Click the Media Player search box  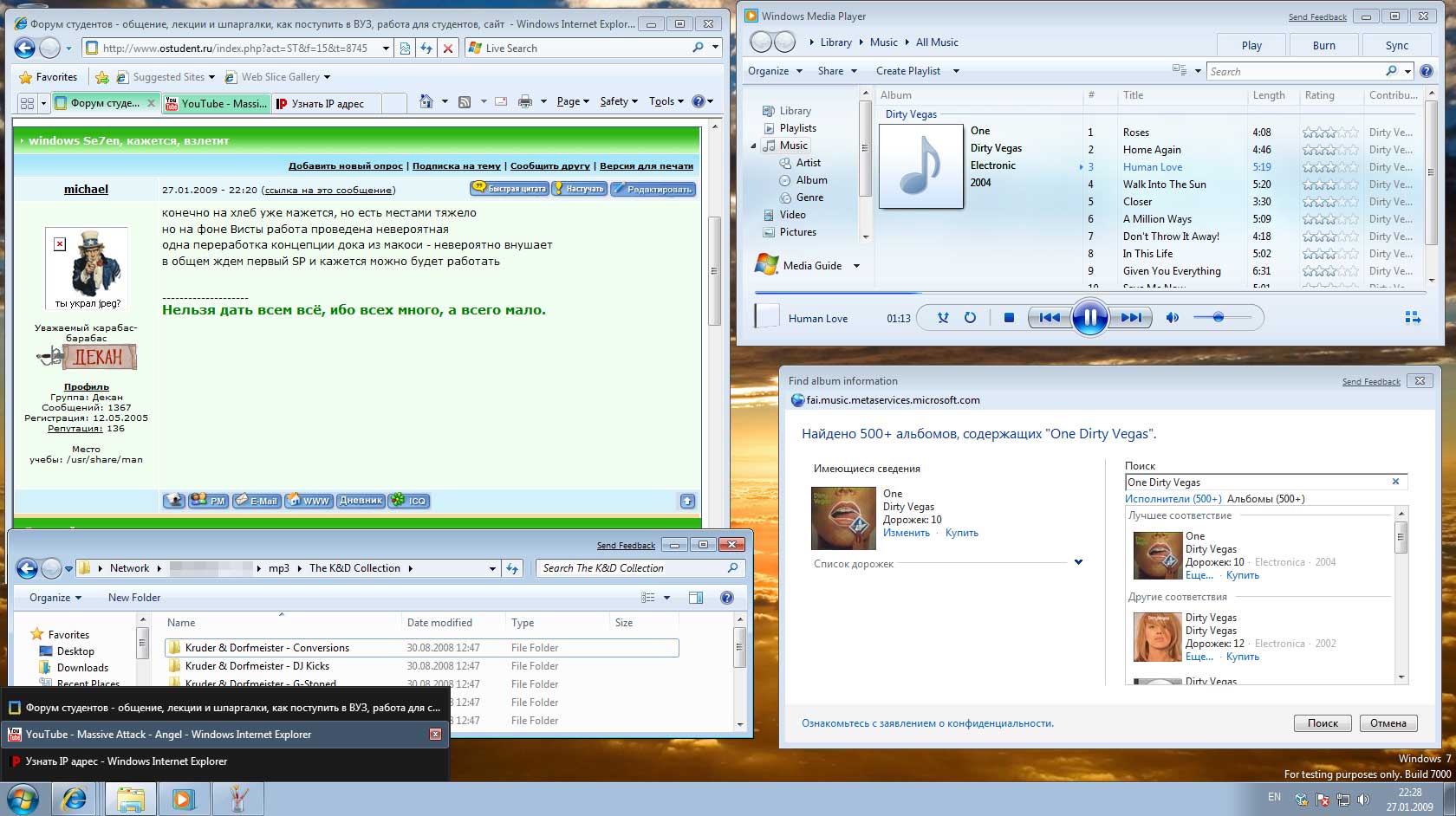(1297, 71)
